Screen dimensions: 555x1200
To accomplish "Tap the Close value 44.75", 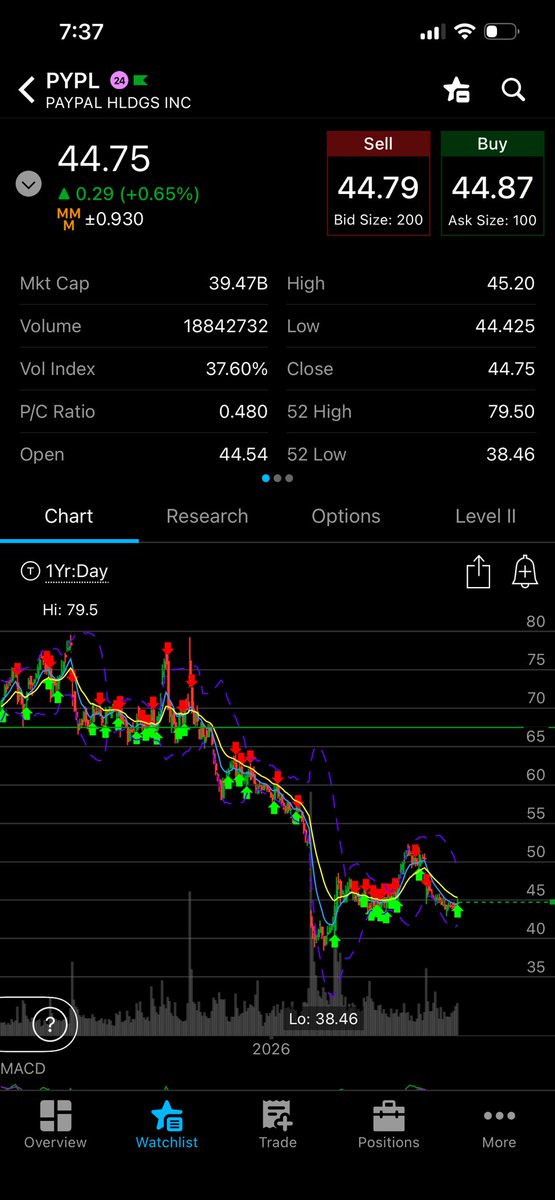I will (x=511, y=369).
